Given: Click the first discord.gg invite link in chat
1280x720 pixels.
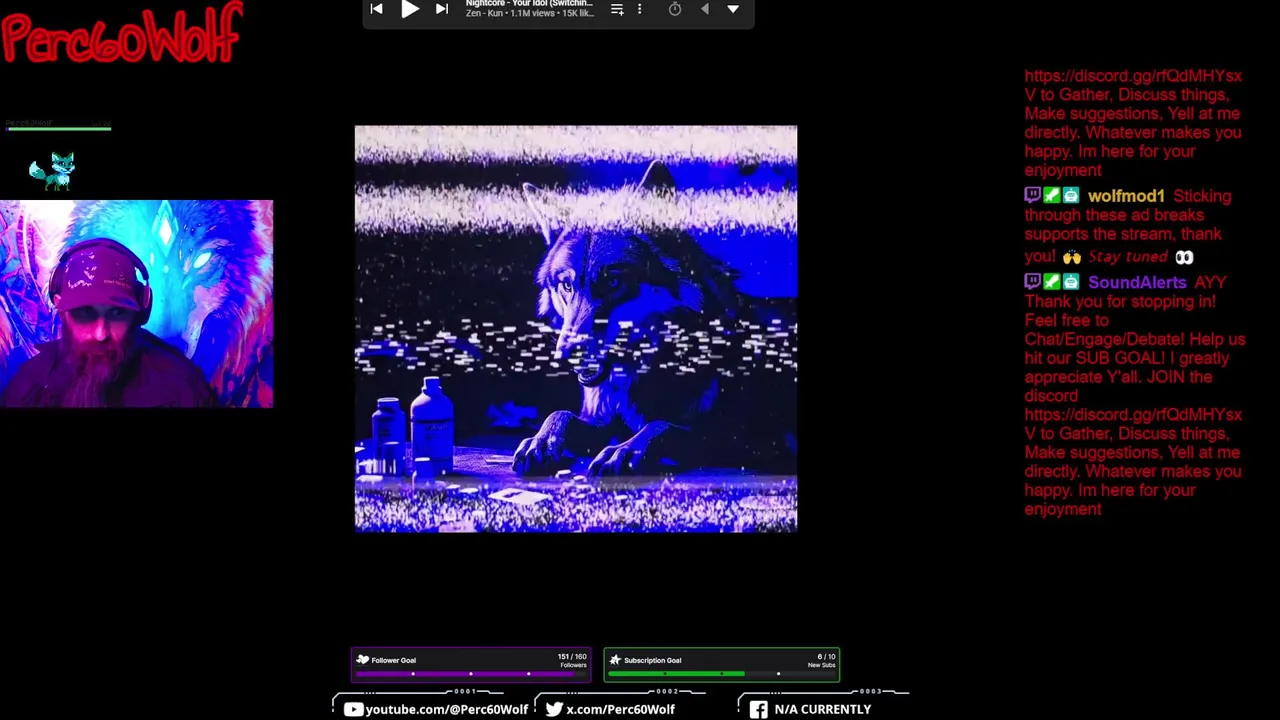Looking at the screenshot, I should click(x=1133, y=85).
